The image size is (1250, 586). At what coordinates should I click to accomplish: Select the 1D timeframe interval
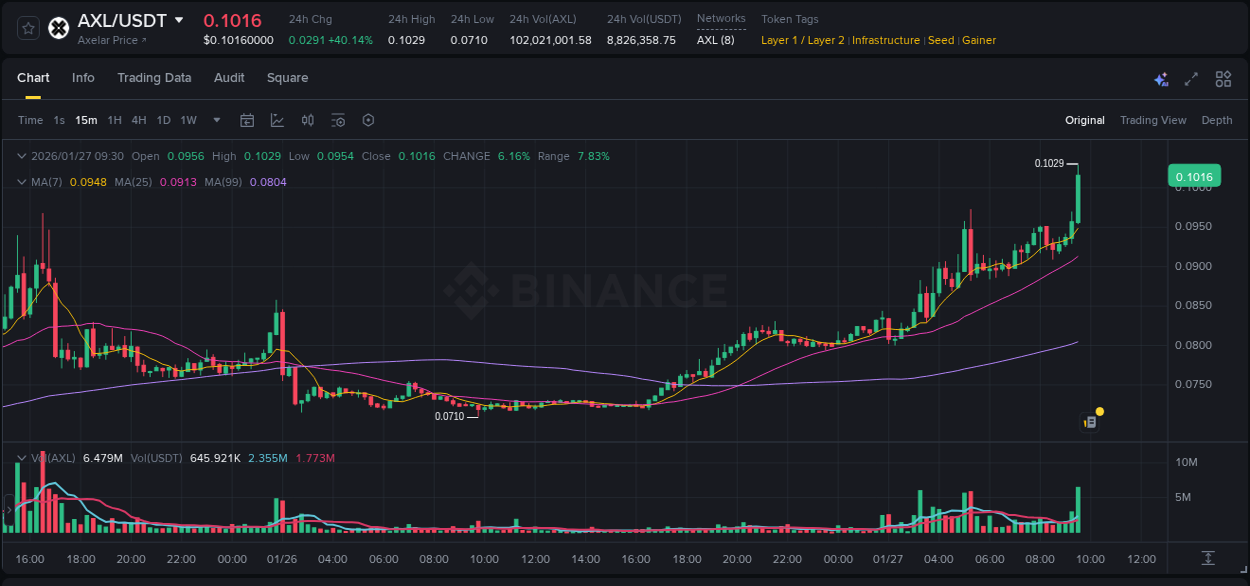point(163,120)
